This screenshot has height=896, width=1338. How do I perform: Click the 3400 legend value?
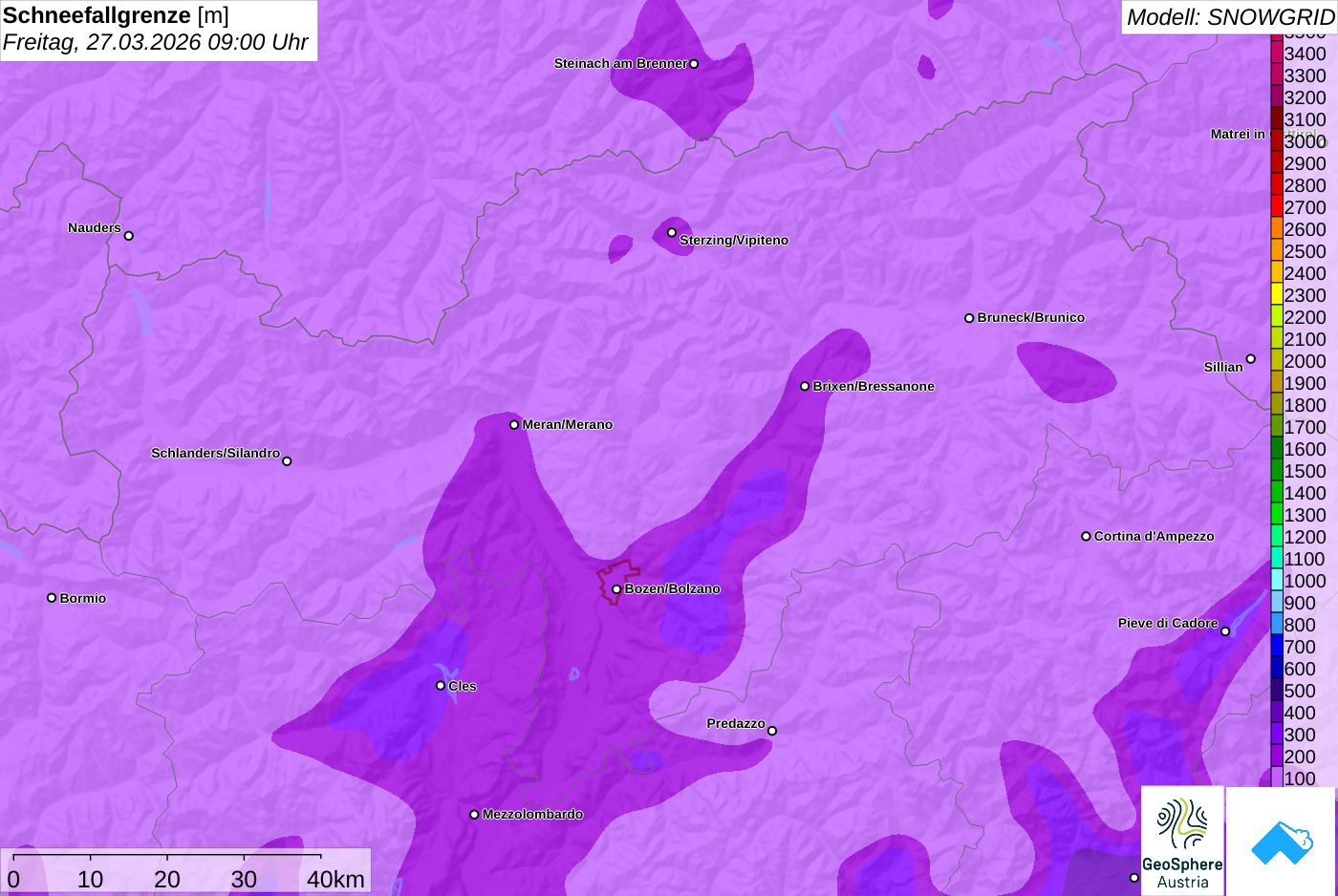tap(1305, 54)
